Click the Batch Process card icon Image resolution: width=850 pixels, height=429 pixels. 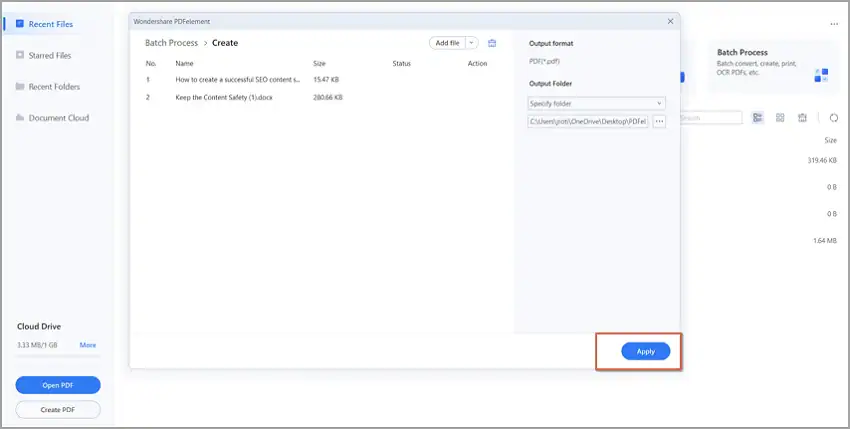[821, 75]
